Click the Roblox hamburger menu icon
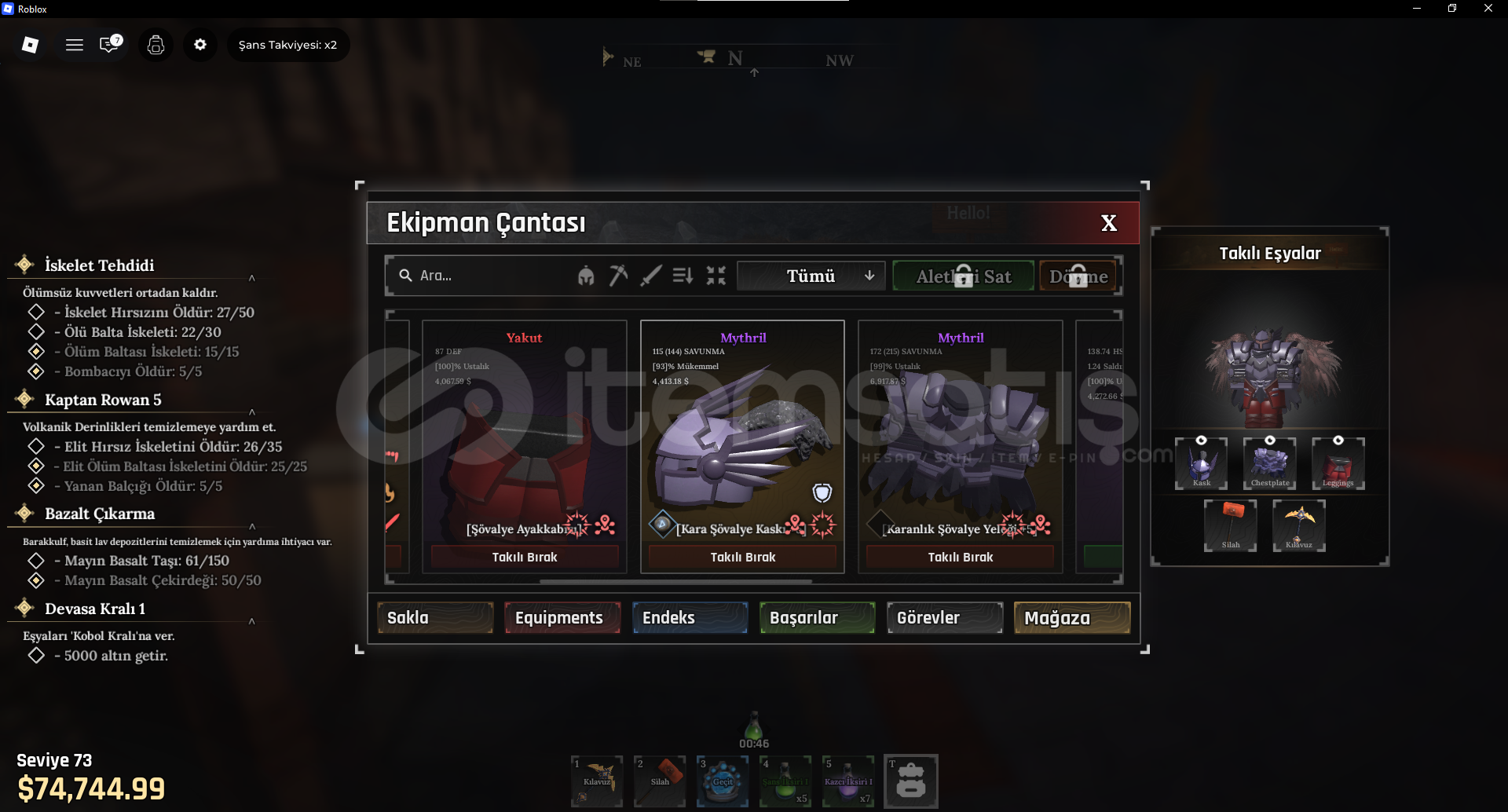 point(75,45)
